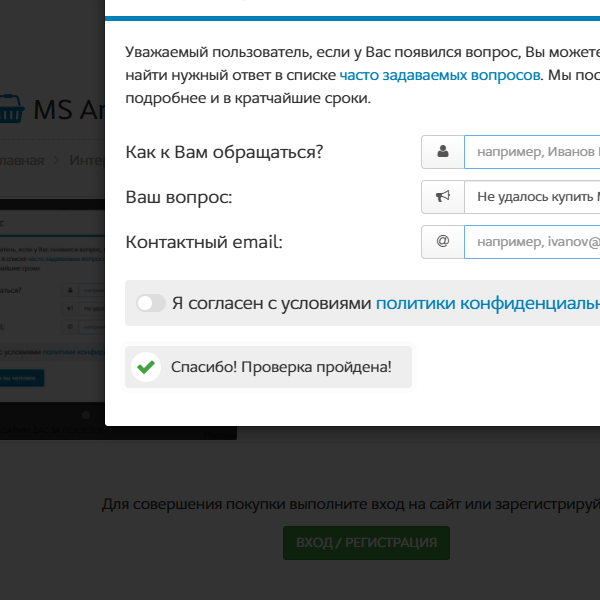Click the "Я согласен с условиями" label text
Image resolution: width=600 pixels, height=600 pixels.
pyautogui.click(x=271, y=303)
